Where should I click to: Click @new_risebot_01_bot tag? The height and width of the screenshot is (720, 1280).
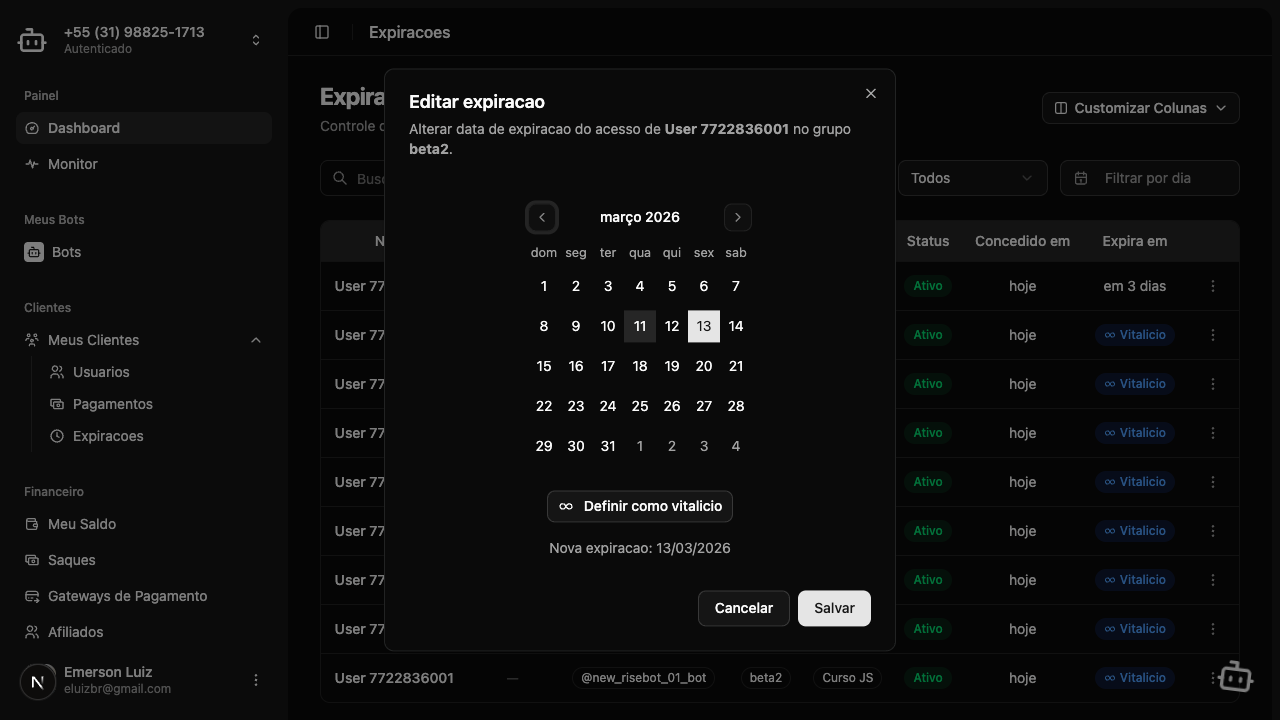click(x=644, y=678)
